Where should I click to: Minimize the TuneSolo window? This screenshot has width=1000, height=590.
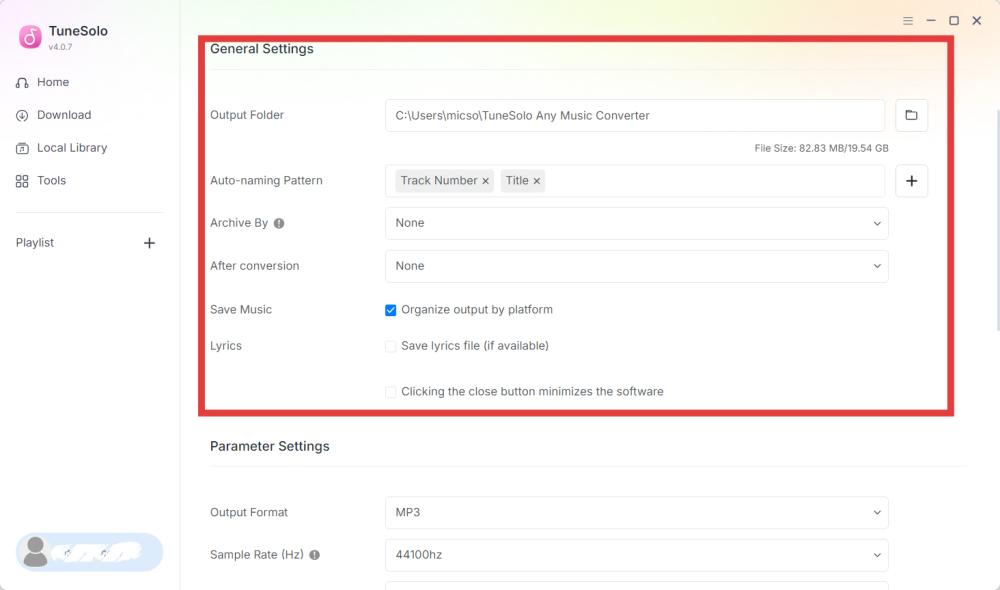point(931,21)
